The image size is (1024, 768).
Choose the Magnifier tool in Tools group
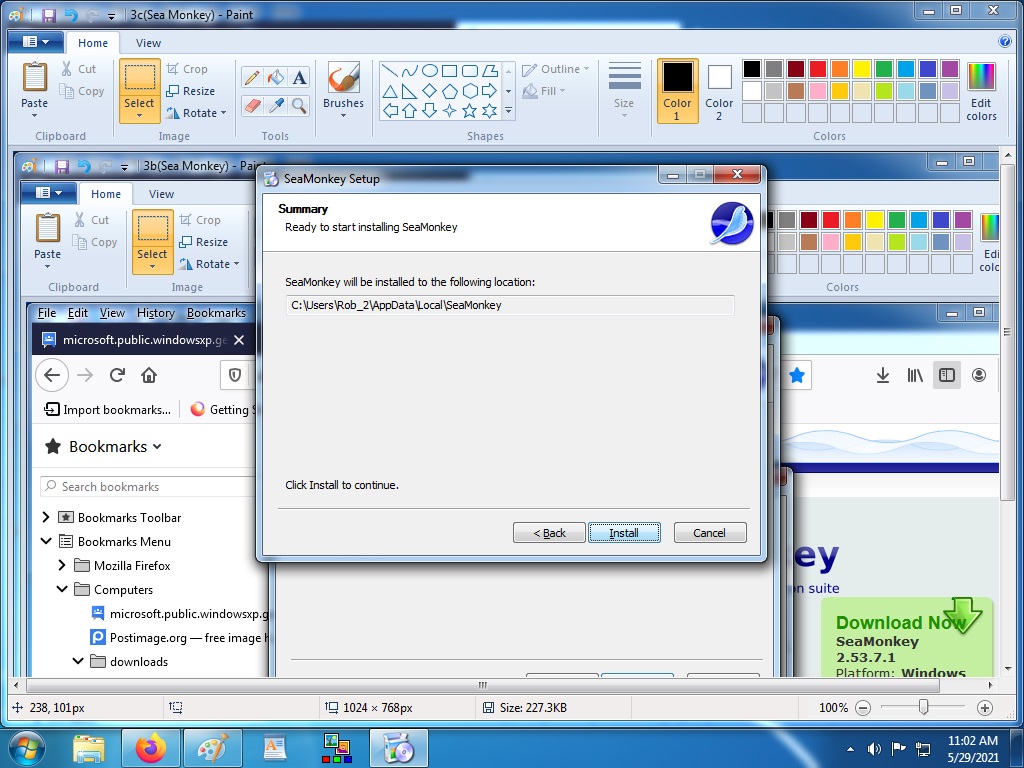tap(299, 105)
